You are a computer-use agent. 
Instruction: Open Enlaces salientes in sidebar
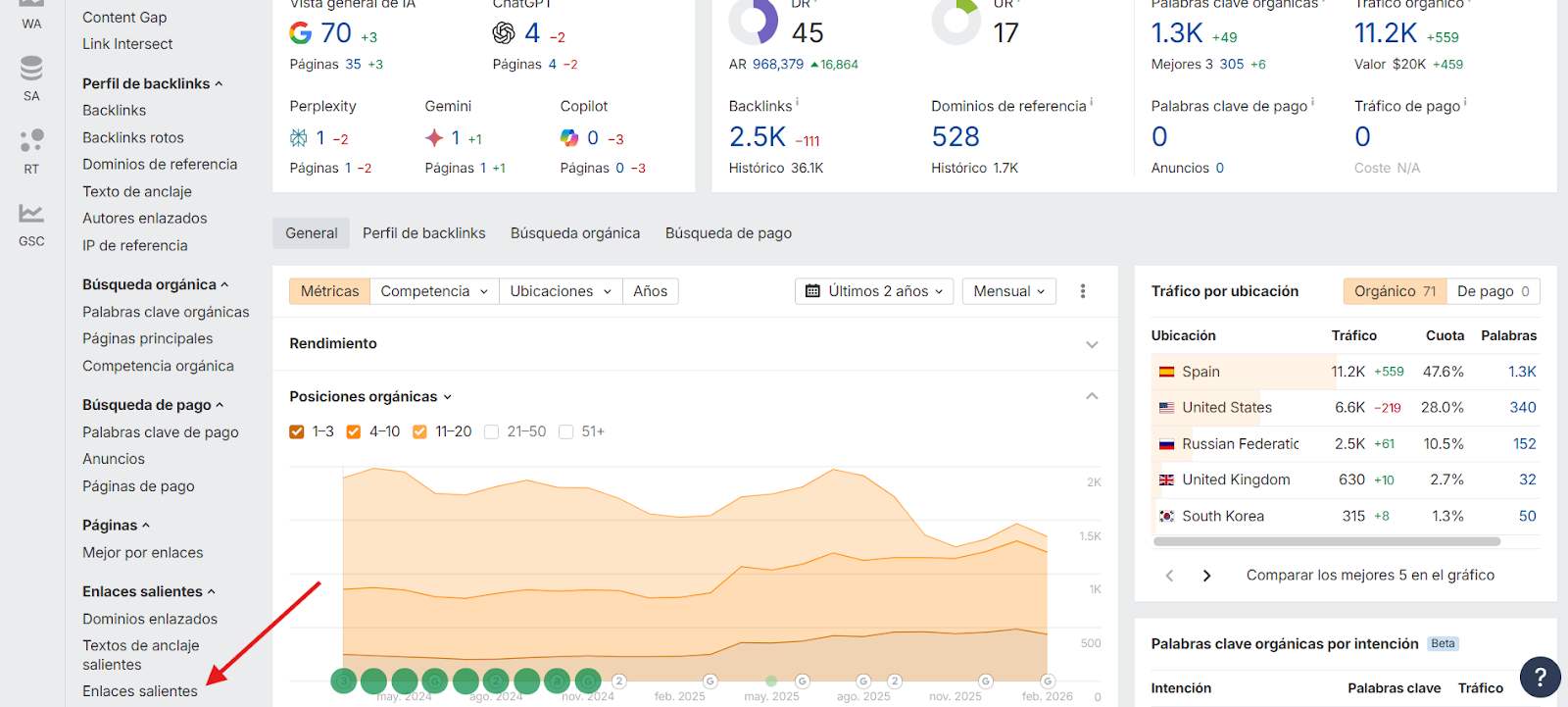(140, 691)
